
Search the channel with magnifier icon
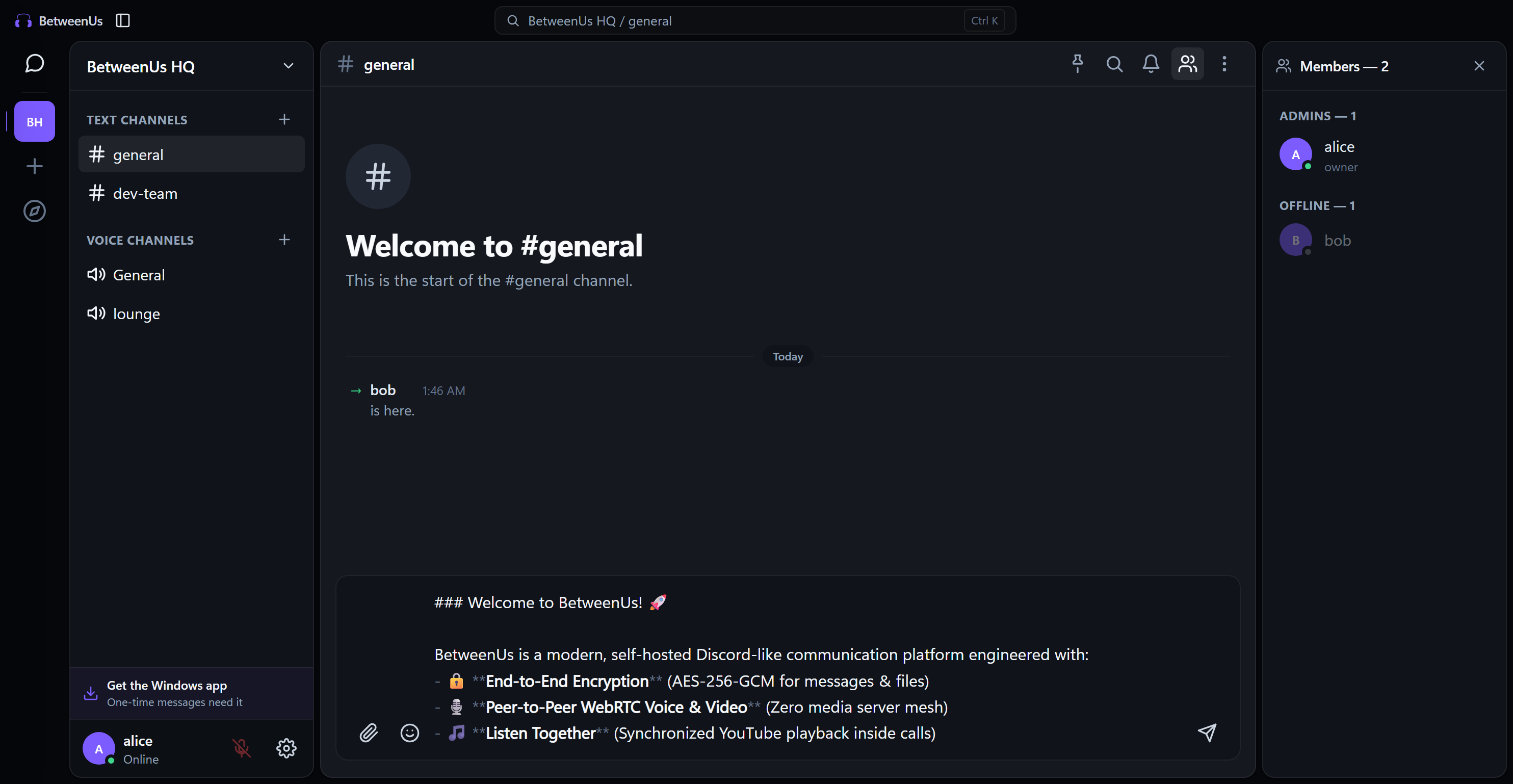1114,63
